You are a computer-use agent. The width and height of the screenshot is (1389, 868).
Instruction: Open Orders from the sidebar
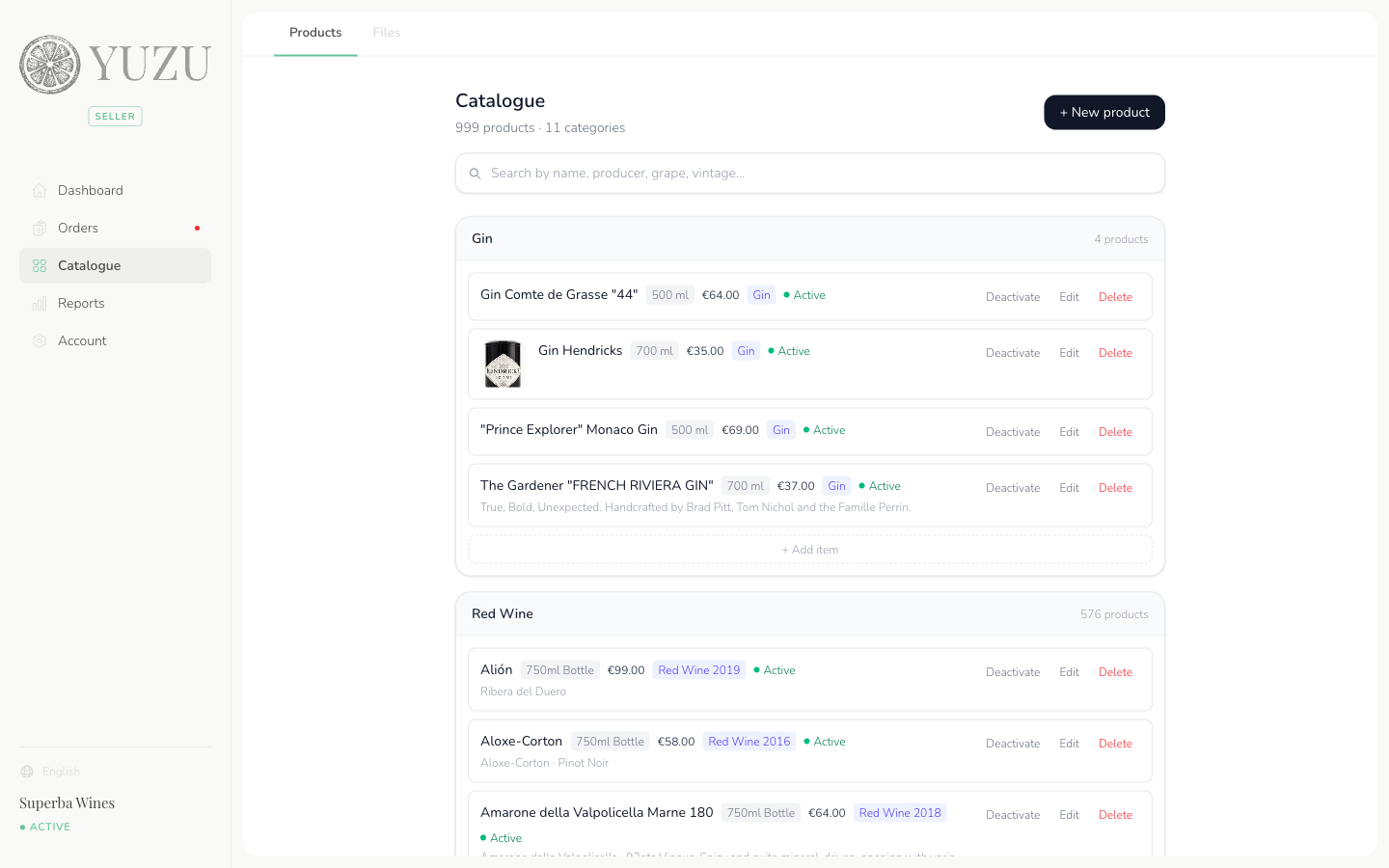tap(115, 229)
